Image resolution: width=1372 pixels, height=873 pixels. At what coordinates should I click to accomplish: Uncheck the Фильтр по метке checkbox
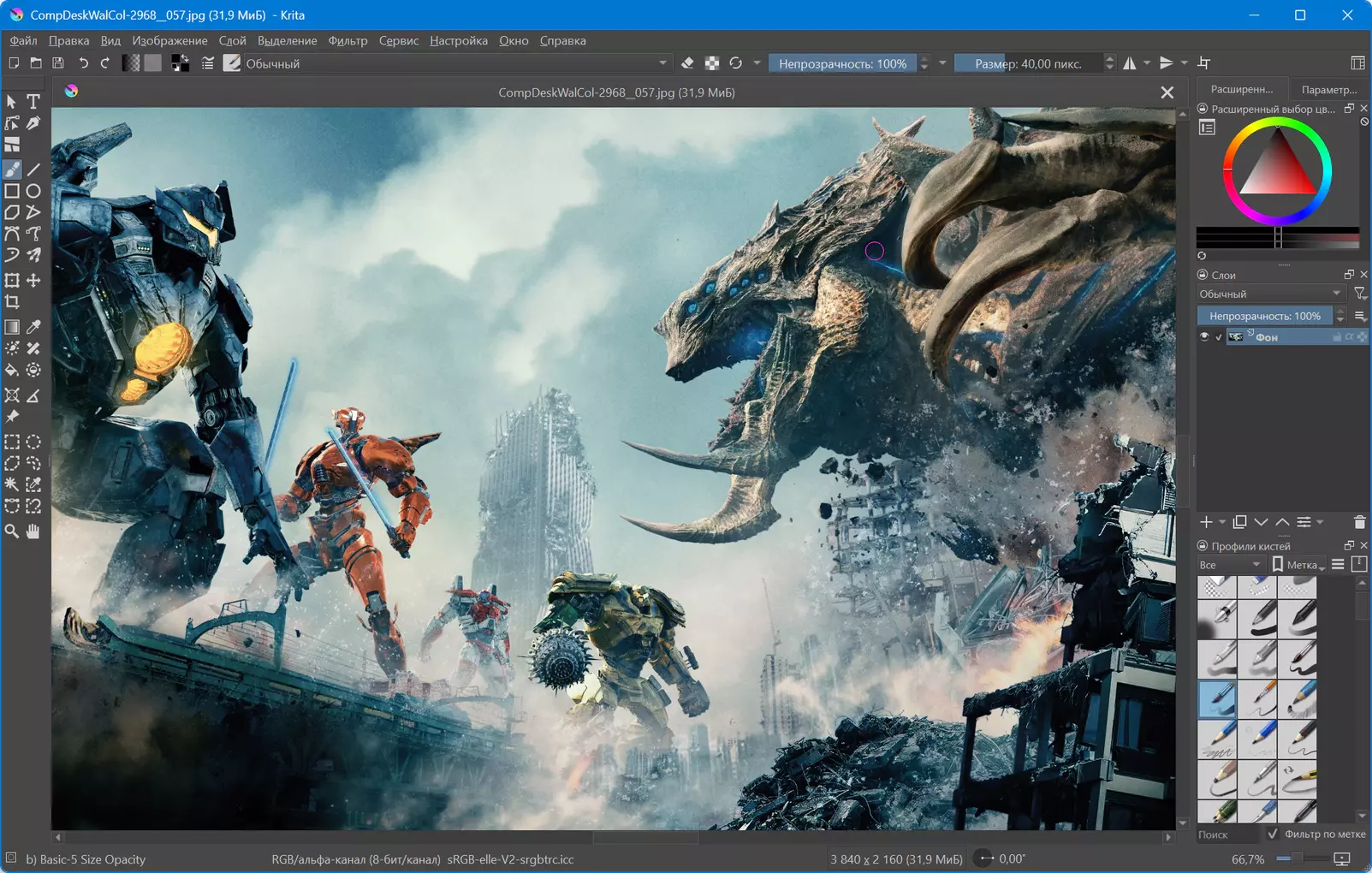(1273, 834)
